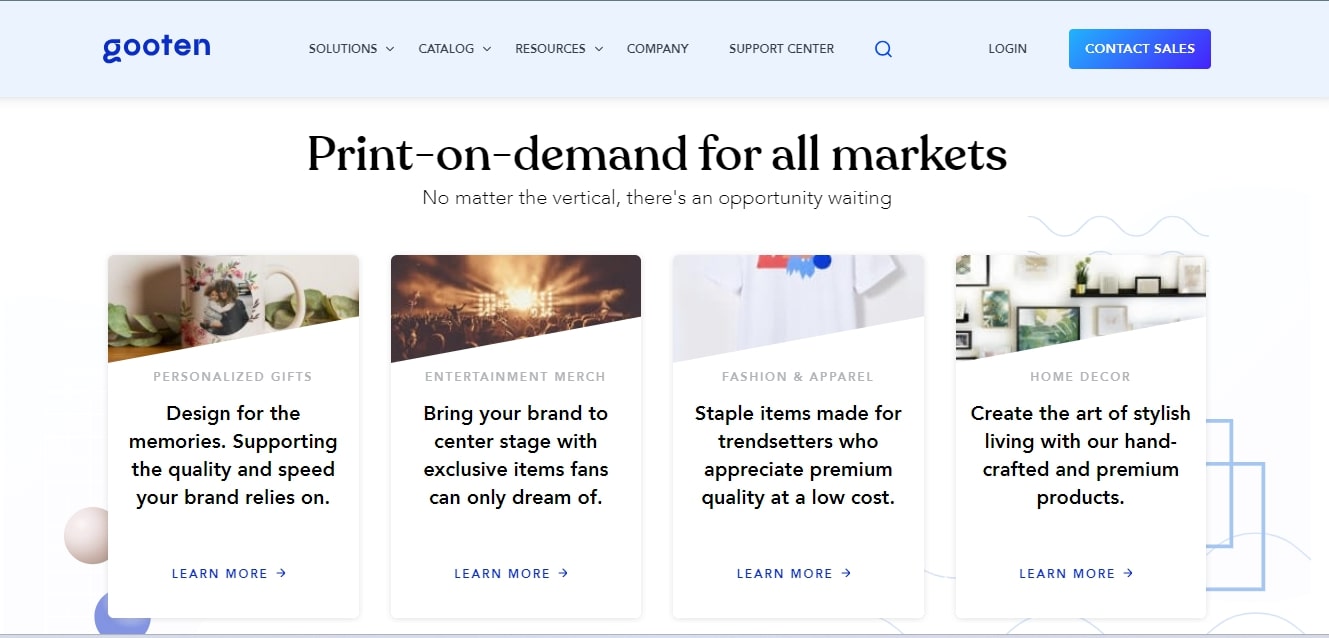Open the Solutions nav item
The image size is (1329, 638).
[343, 49]
